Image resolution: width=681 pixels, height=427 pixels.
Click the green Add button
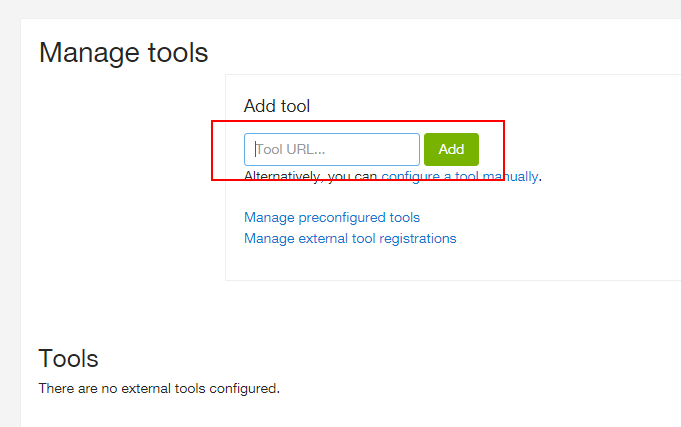click(x=451, y=149)
